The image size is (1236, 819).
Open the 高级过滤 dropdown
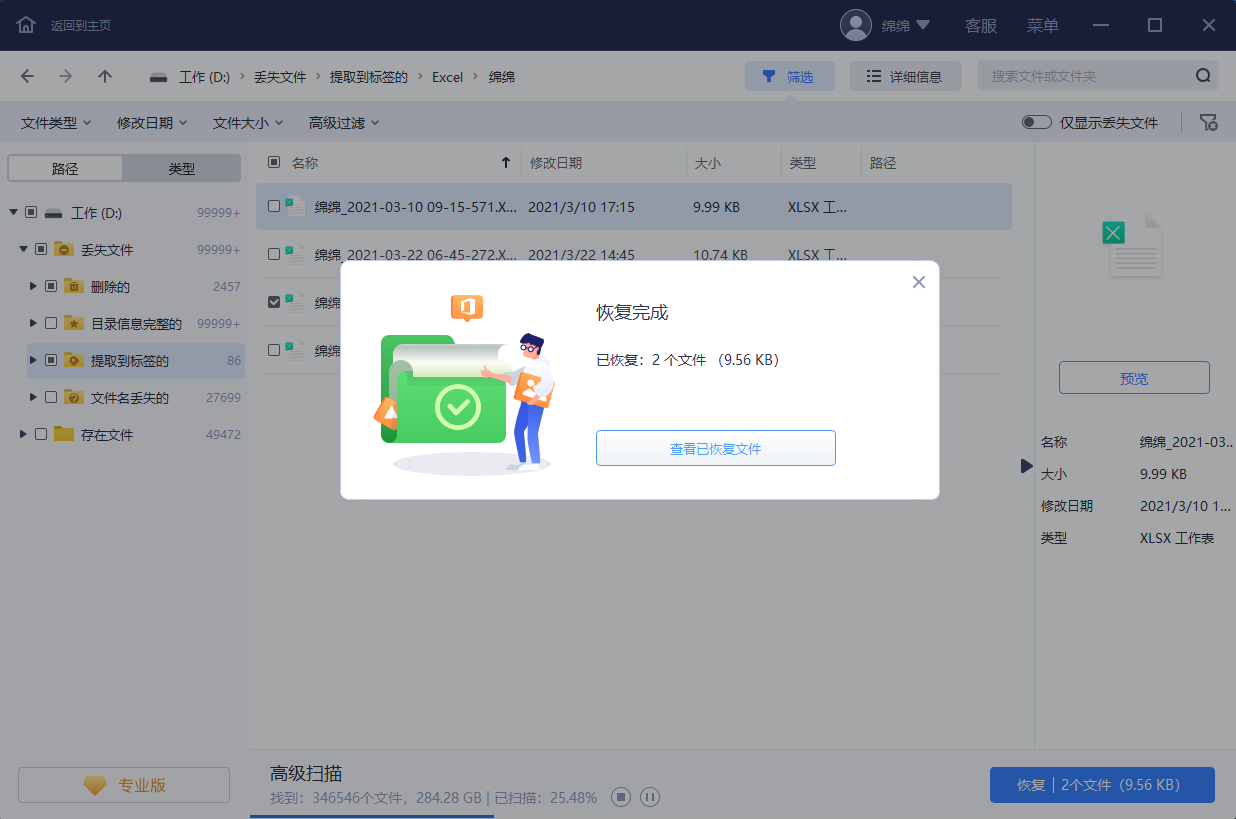click(344, 122)
